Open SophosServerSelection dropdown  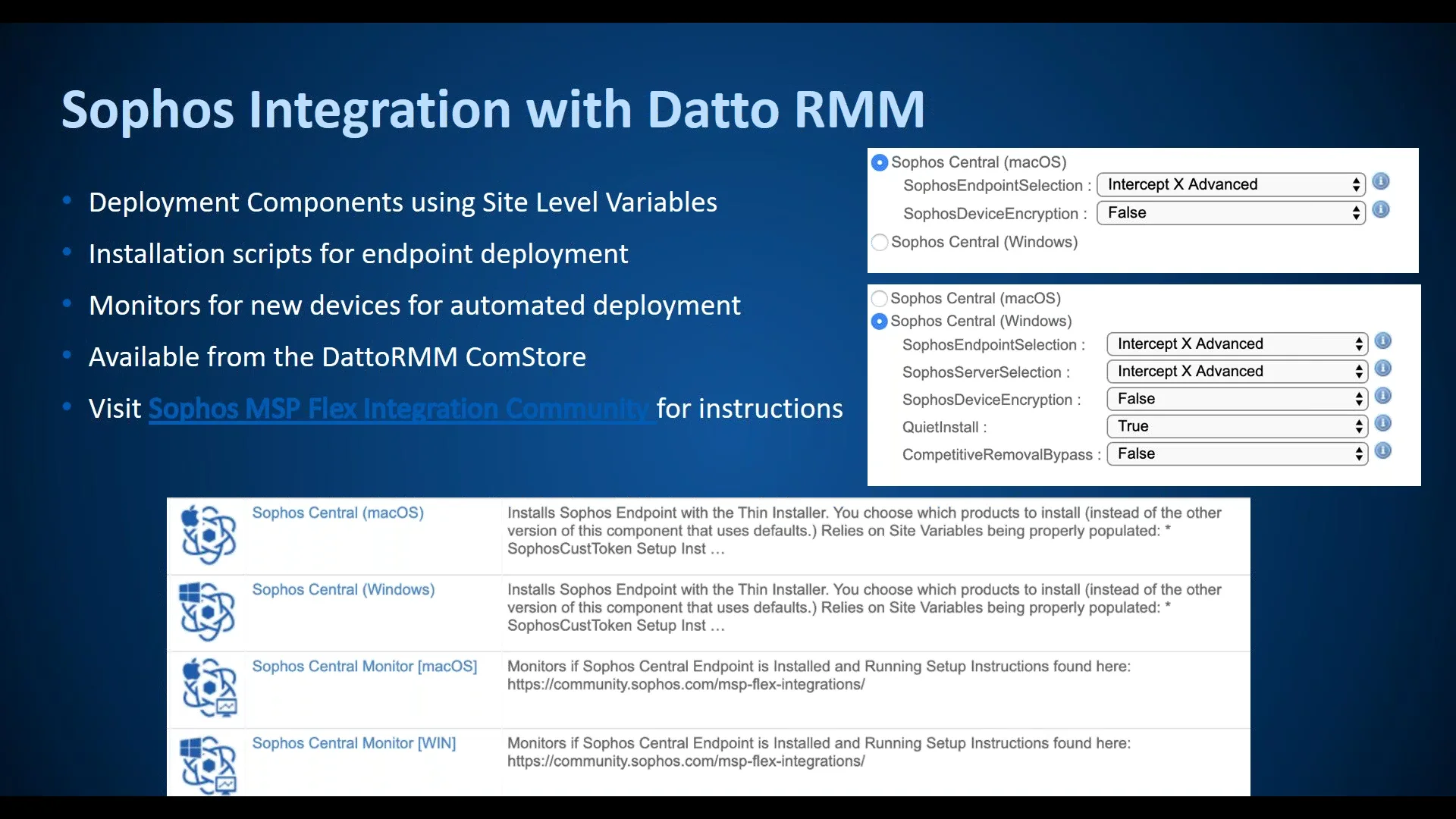click(x=1237, y=371)
